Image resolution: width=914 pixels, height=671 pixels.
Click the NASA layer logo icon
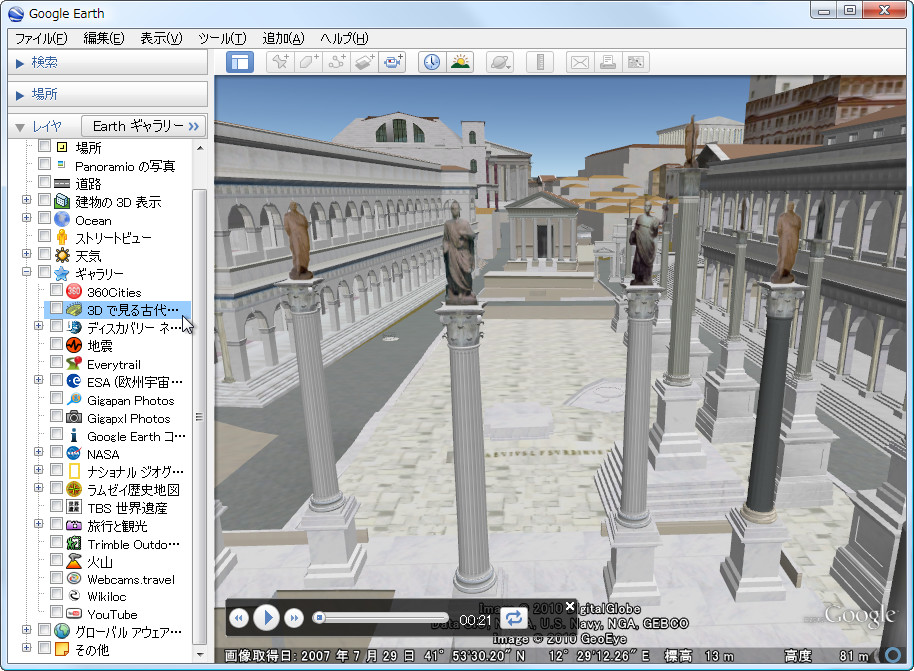(x=74, y=453)
